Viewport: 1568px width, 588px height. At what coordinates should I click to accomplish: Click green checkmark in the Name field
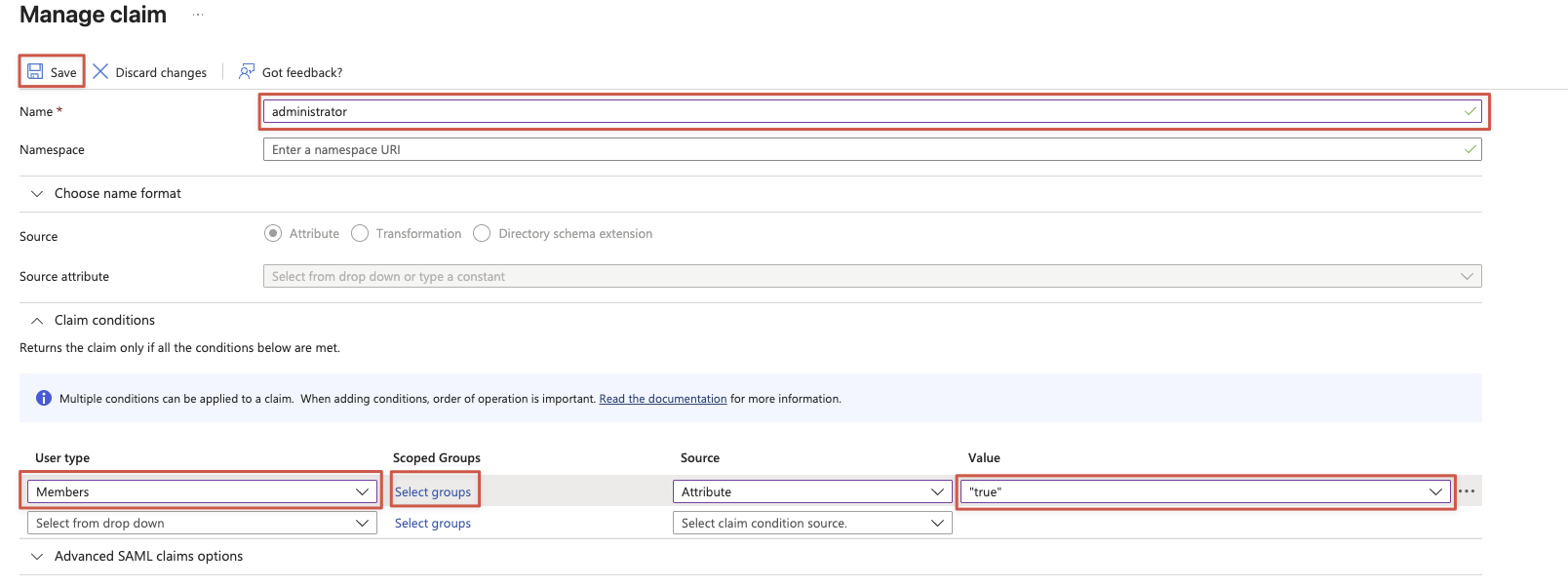coord(1470,111)
